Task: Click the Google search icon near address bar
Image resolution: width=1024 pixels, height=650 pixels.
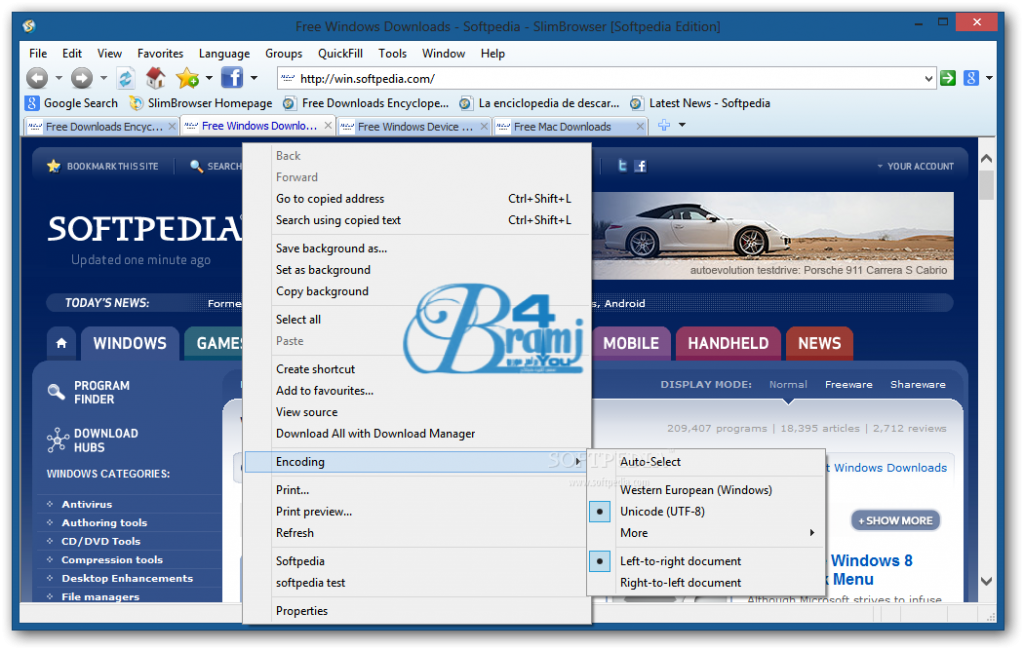Action: pos(971,77)
